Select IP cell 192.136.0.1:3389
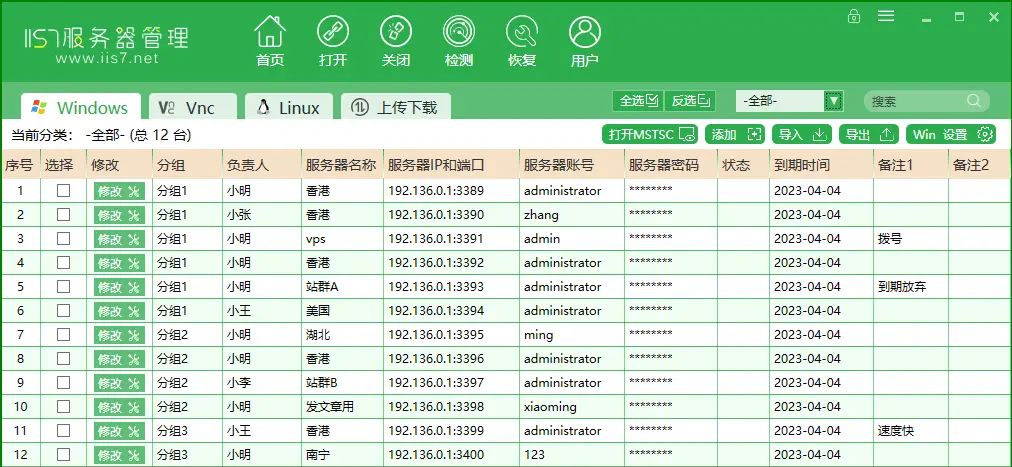 click(x=451, y=191)
